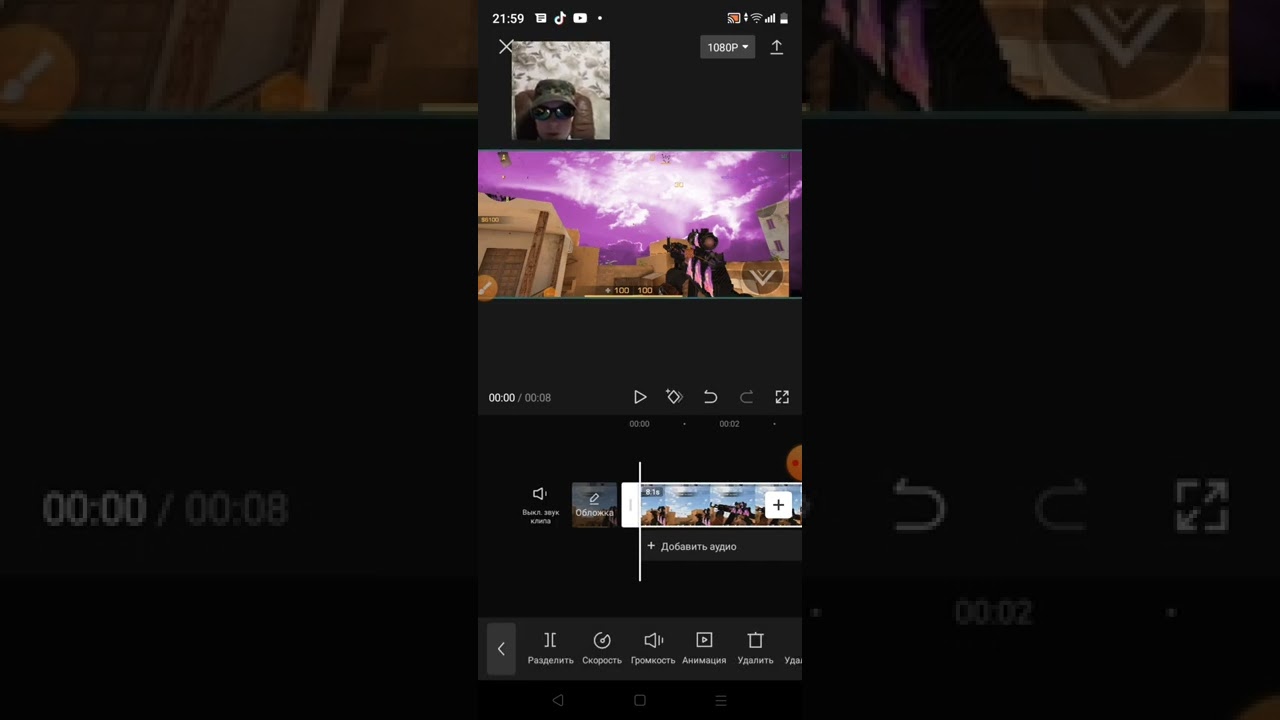Viewport: 1280px width, 720px height.
Task: Undo the last edit
Action: [710, 397]
